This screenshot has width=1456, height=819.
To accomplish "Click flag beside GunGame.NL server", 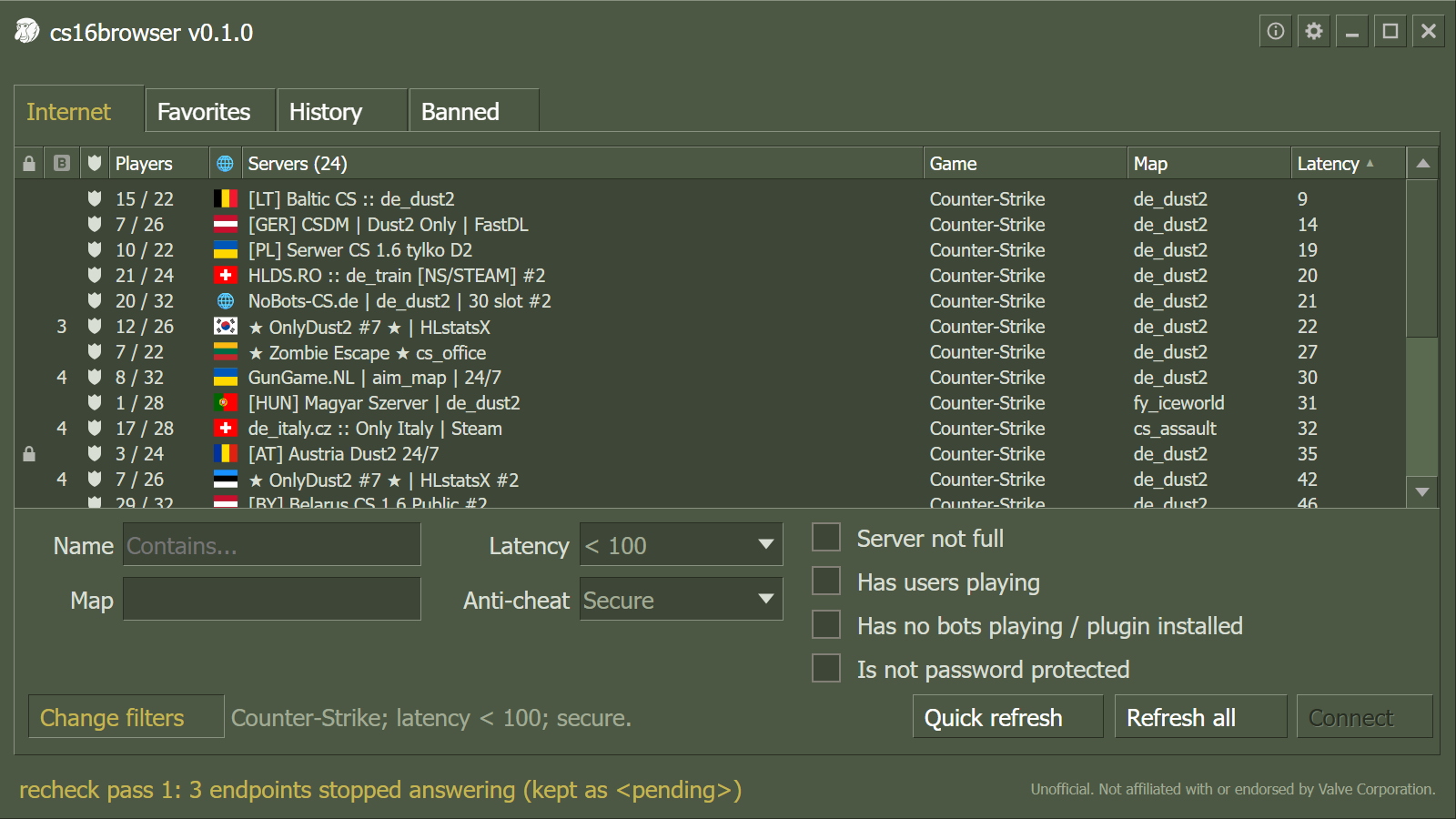I will [x=226, y=377].
